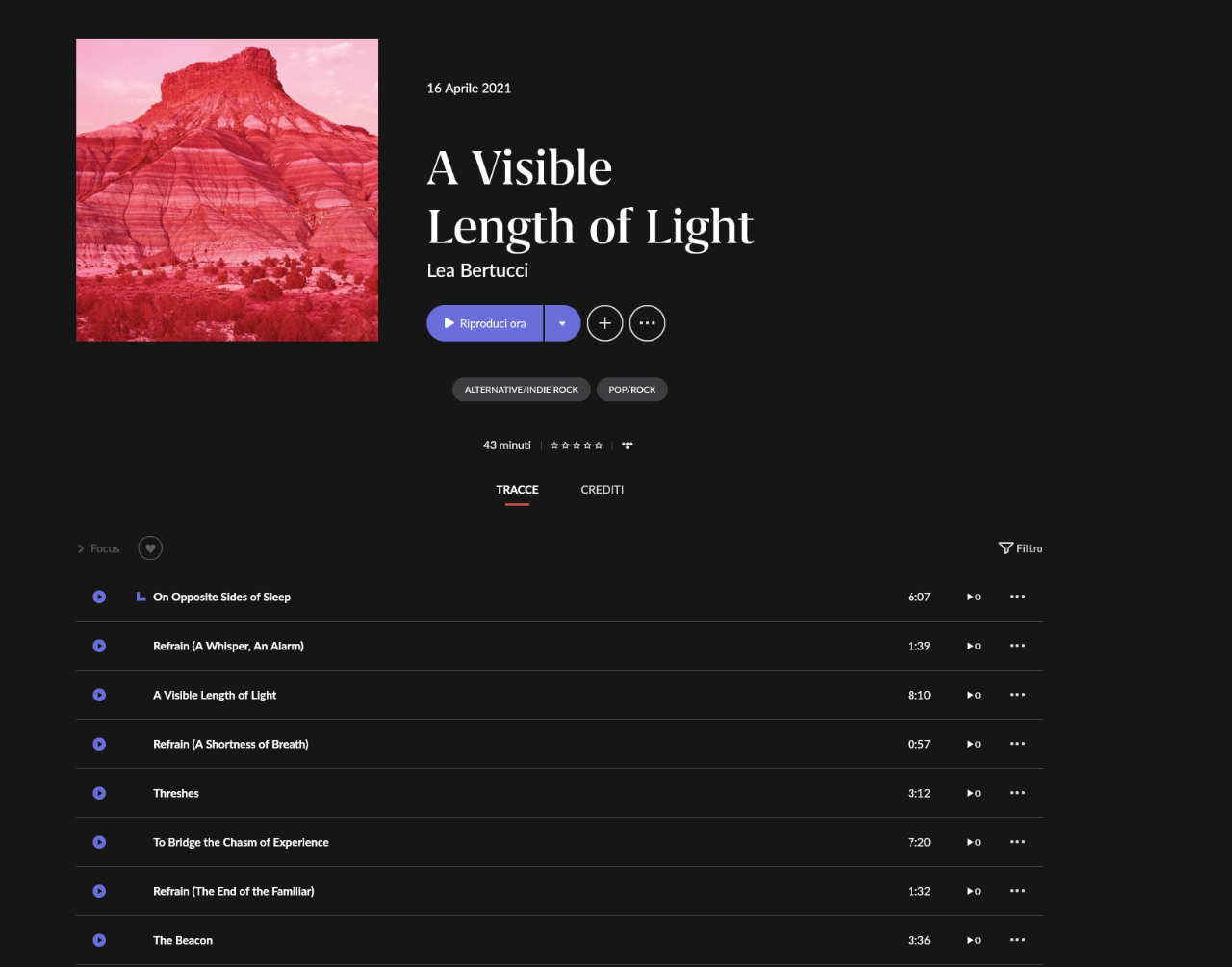Open options menu for Threshes track

1017,793
